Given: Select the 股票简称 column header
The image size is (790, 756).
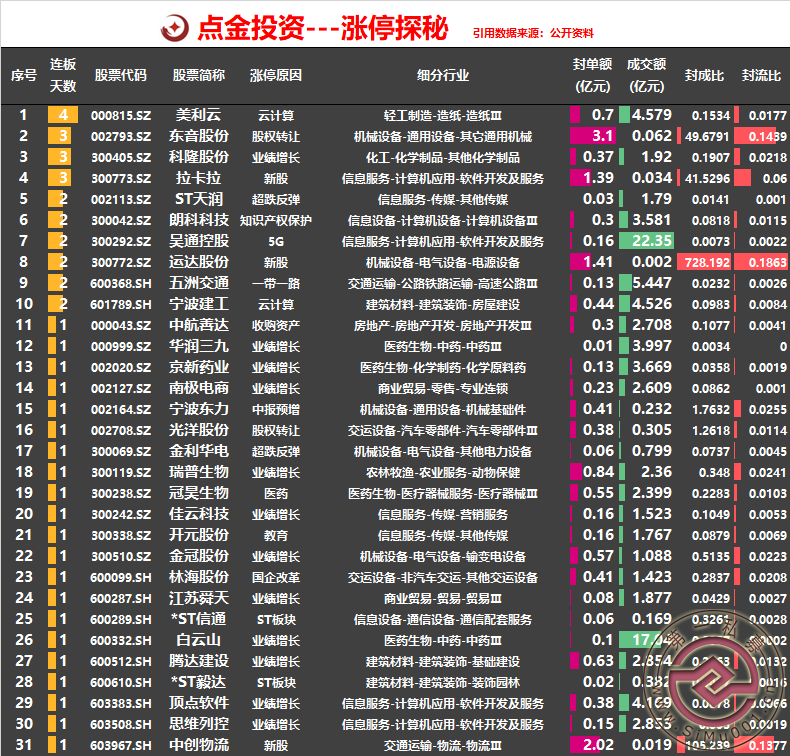Looking at the screenshot, I should coord(199,76).
